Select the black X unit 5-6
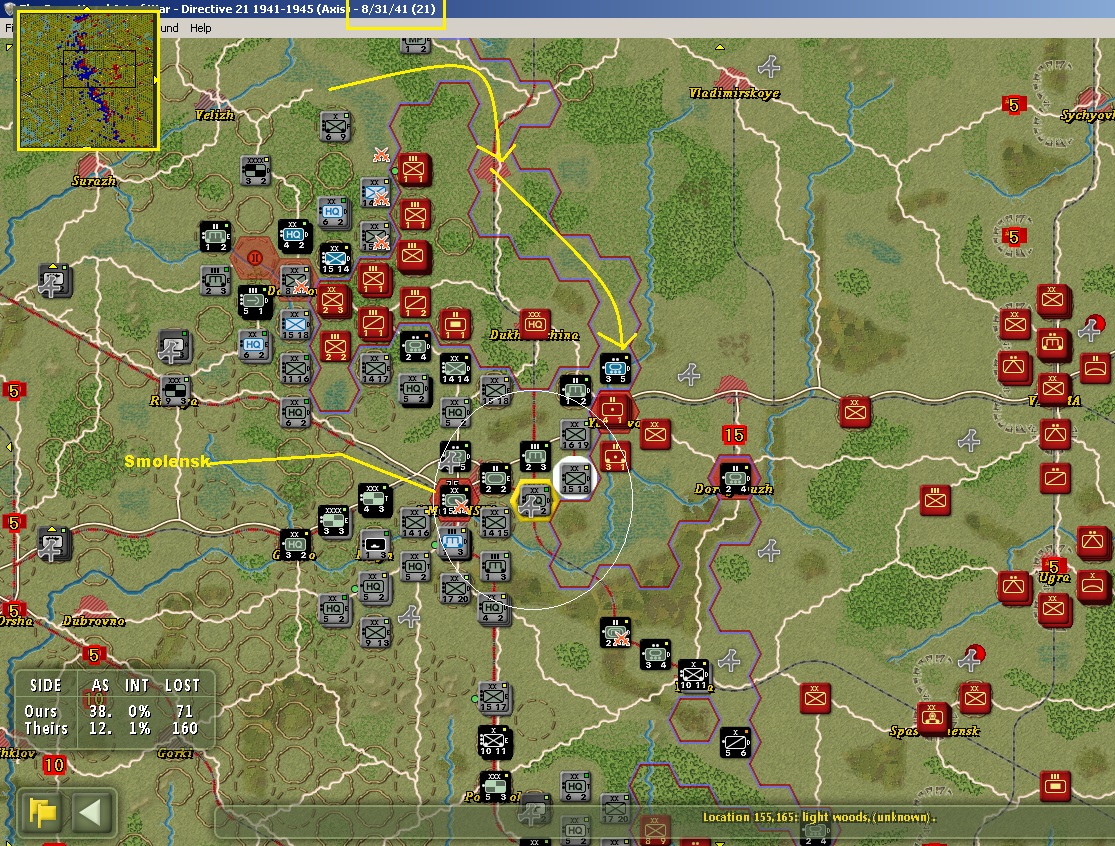The width and height of the screenshot is (1115, 846). 735,742
